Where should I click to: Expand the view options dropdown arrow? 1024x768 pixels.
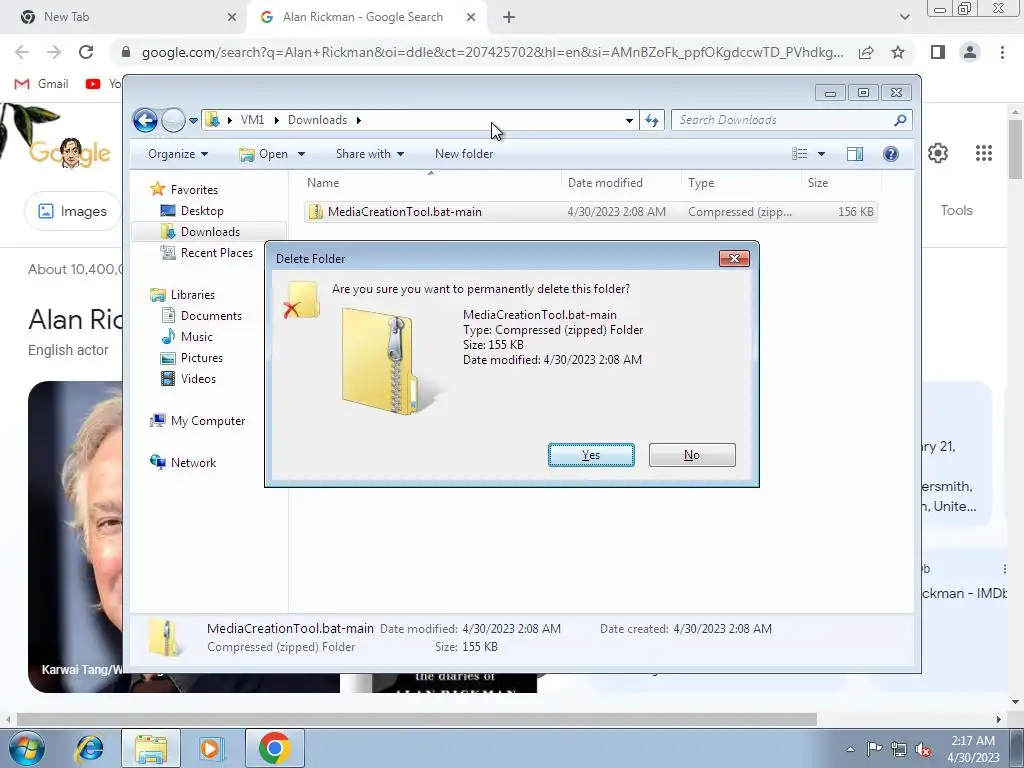click(x=822, y=154)
